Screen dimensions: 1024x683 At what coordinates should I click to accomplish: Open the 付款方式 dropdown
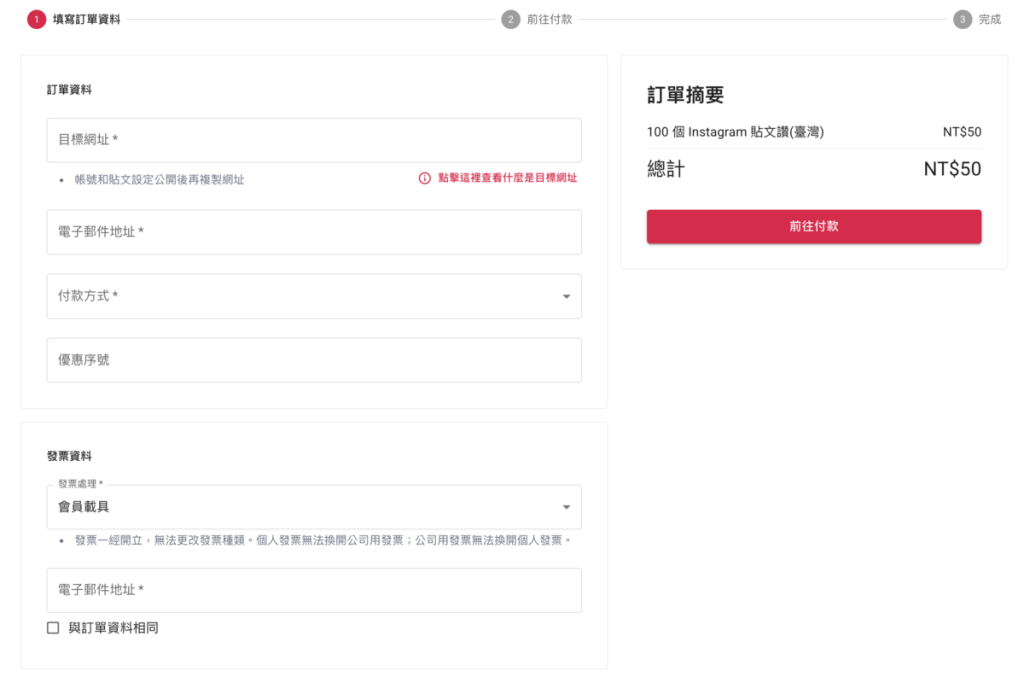click(314, 296)
